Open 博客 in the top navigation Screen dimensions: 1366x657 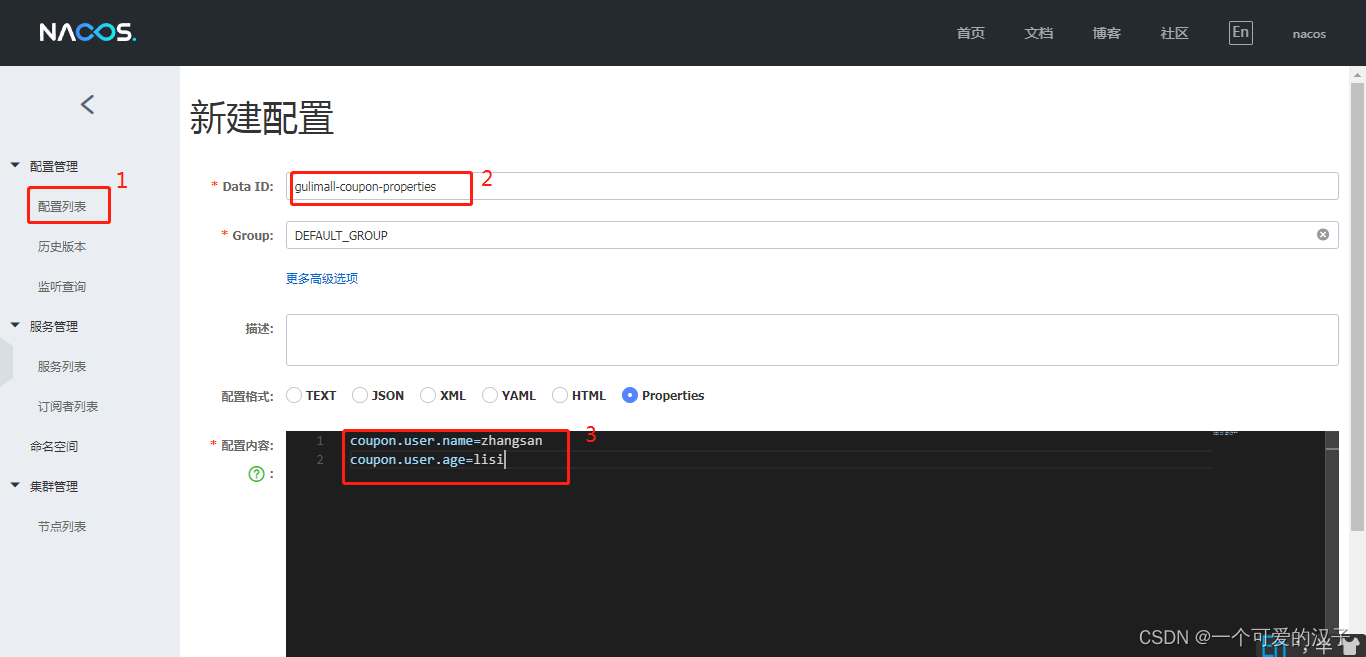(x=1107, y=33)
